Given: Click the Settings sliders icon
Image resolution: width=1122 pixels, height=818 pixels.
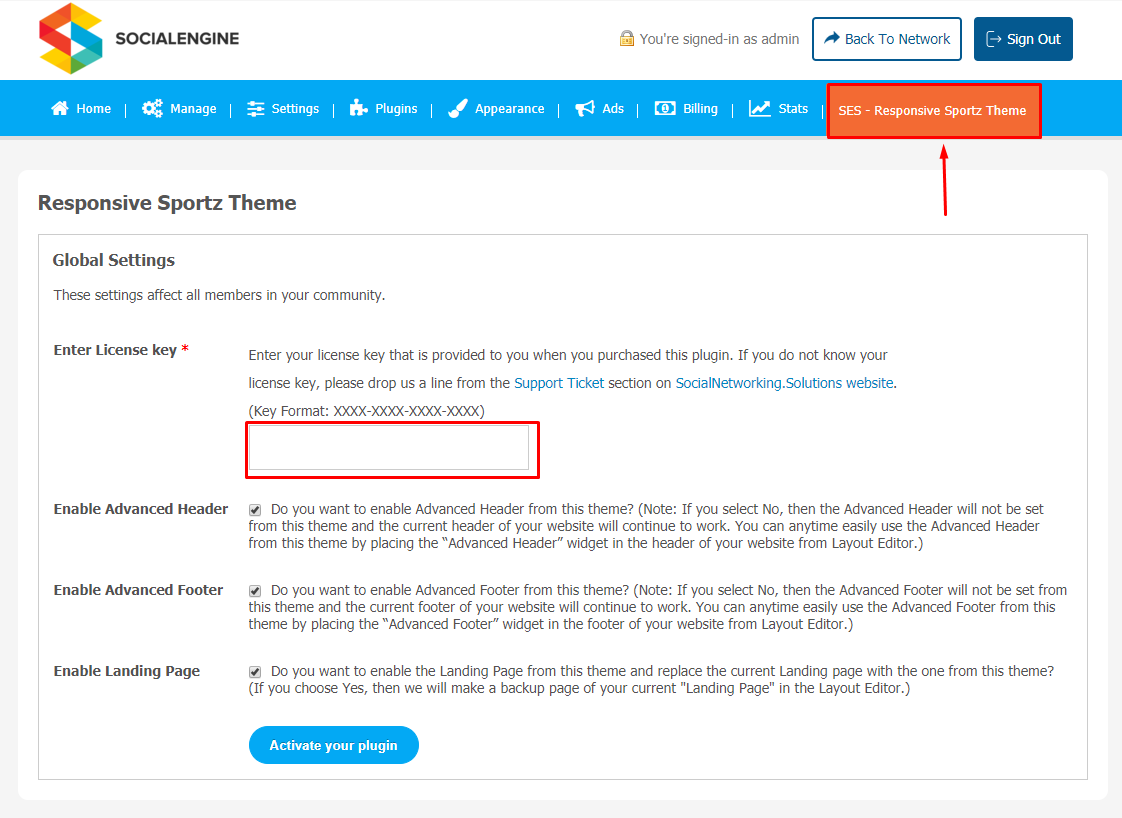Looking at the screenshot, I should (255, 109).
